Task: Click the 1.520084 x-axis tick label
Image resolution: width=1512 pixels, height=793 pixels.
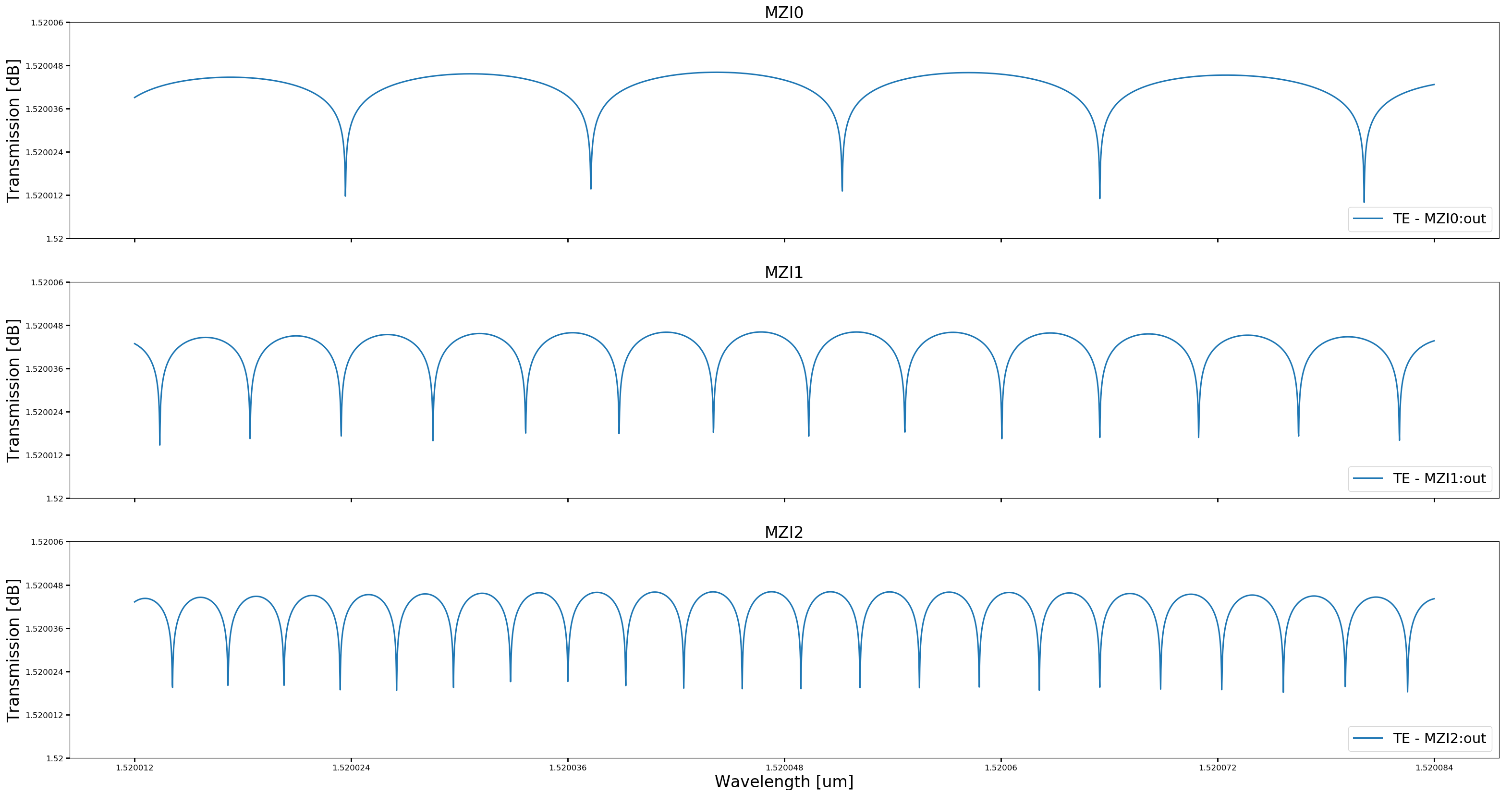Action: (1434, 767)
